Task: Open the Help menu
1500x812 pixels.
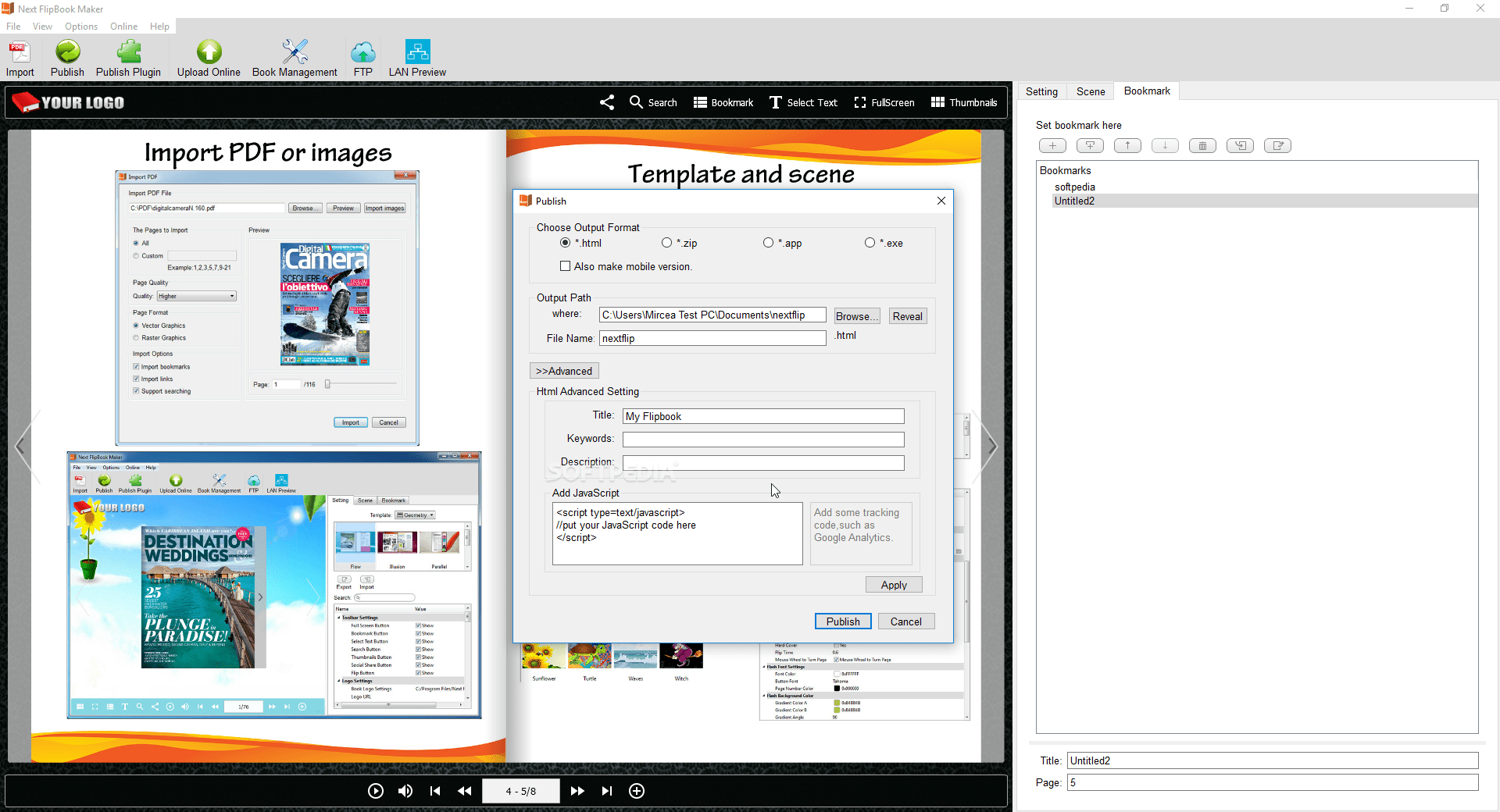Action: [159, 27]
